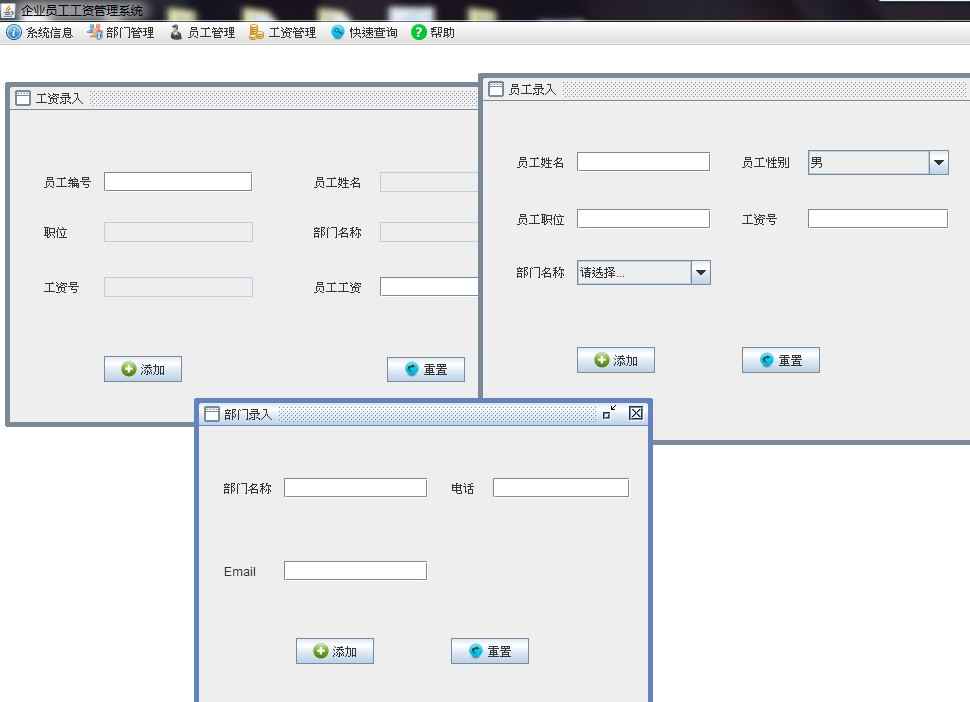This screenshot has width=970, height=702.
Task: Maximize the 部门录入 internal window
Action: [x=609, y=413]
